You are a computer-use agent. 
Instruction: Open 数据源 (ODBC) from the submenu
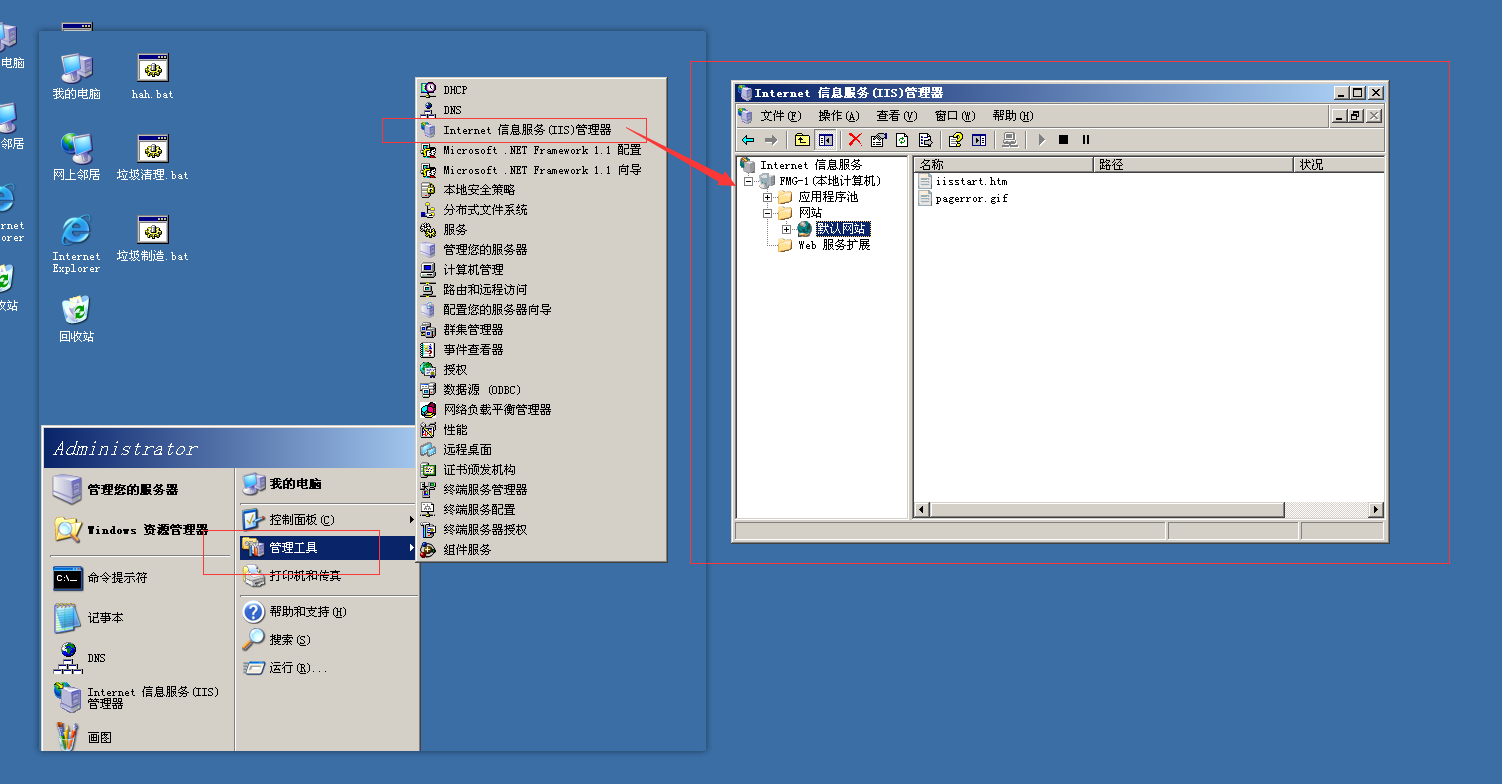[x=541, y=390]
